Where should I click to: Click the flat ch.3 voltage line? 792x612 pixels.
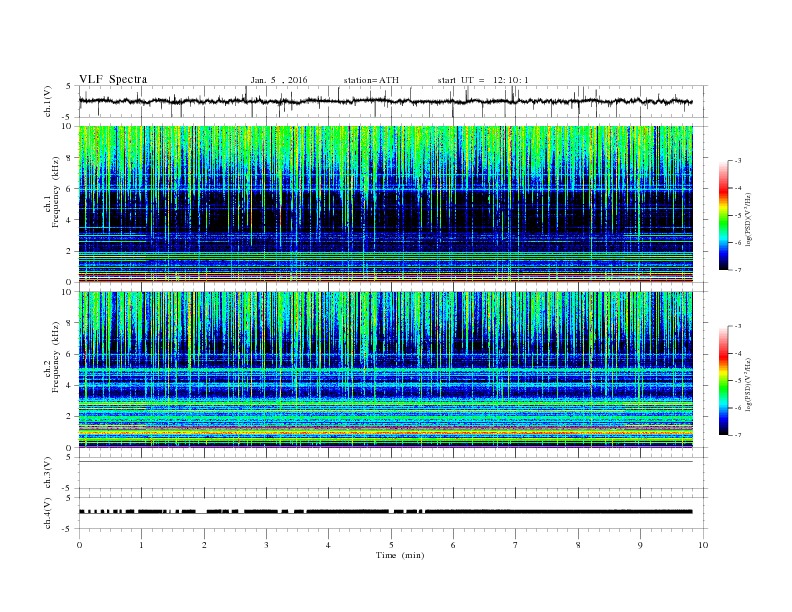pos(385,462)
